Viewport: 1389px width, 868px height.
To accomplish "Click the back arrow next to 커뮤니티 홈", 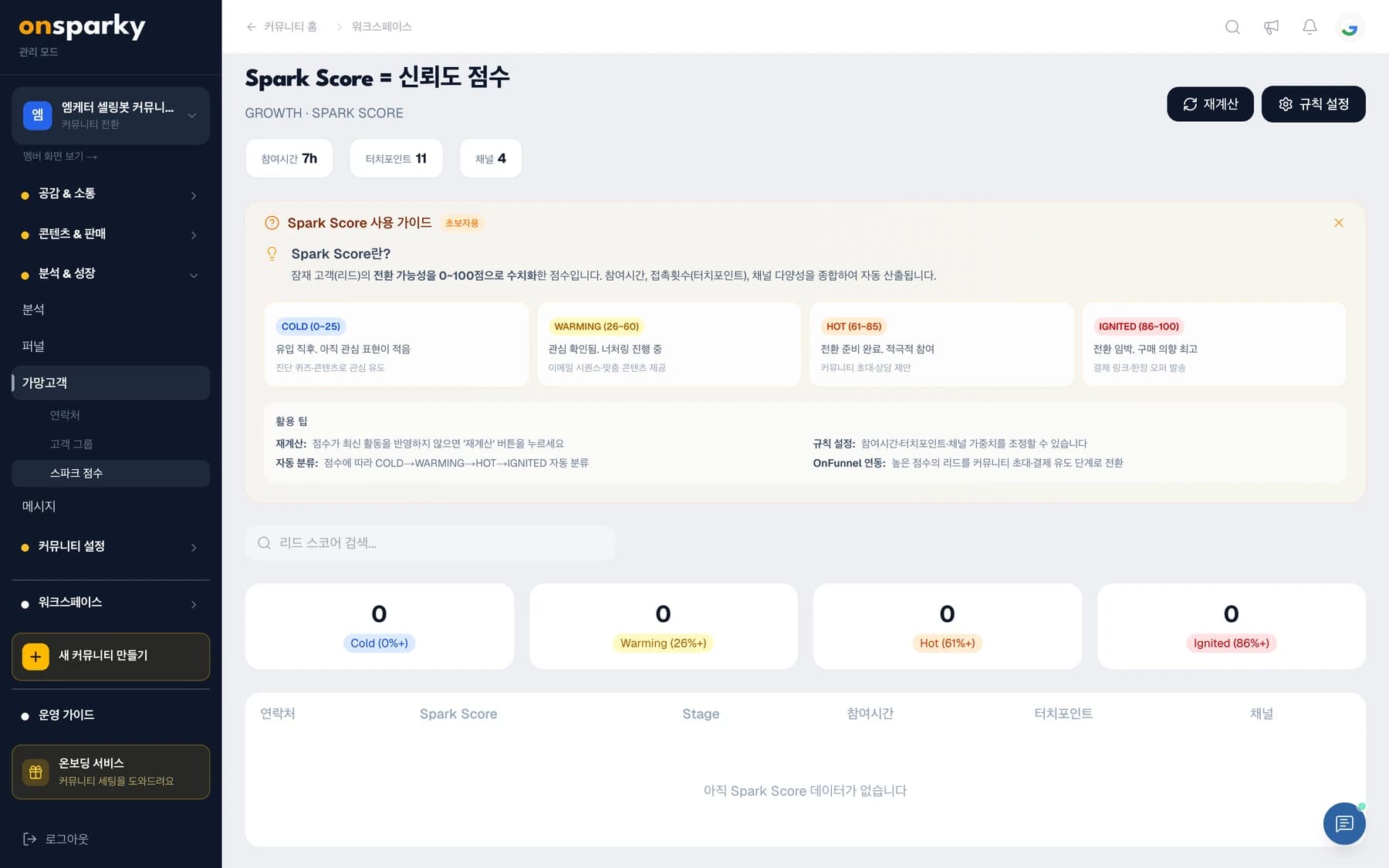I will (251, 27).
